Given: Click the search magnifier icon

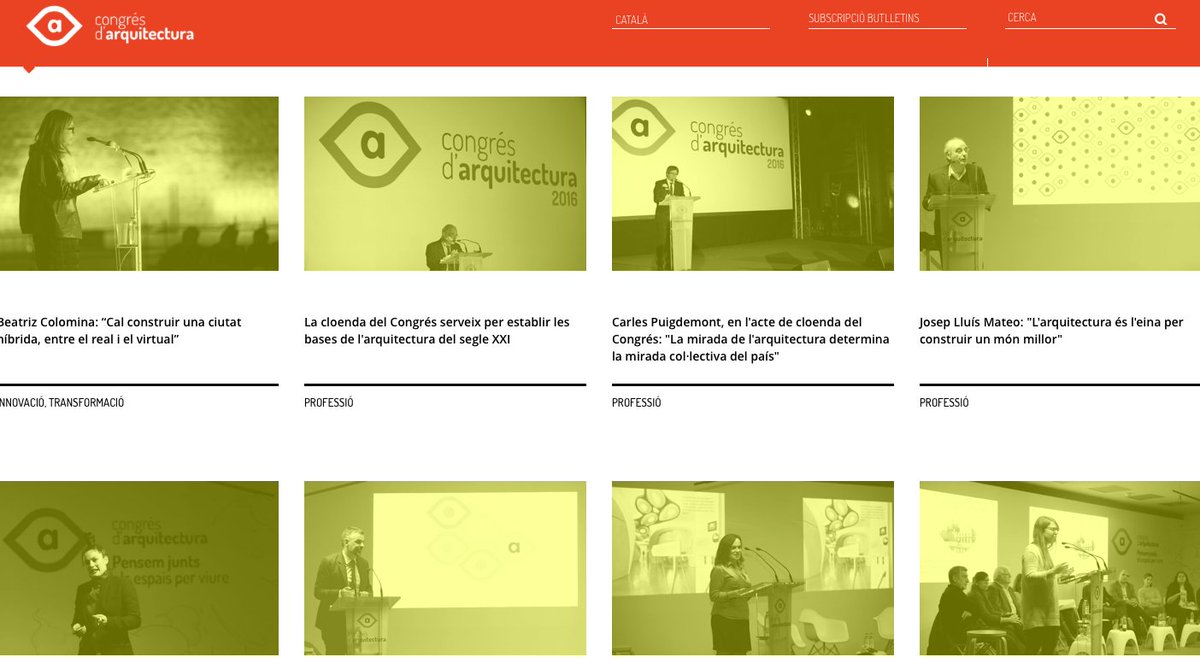Looking at the screenshot, I should (1160, 19).
